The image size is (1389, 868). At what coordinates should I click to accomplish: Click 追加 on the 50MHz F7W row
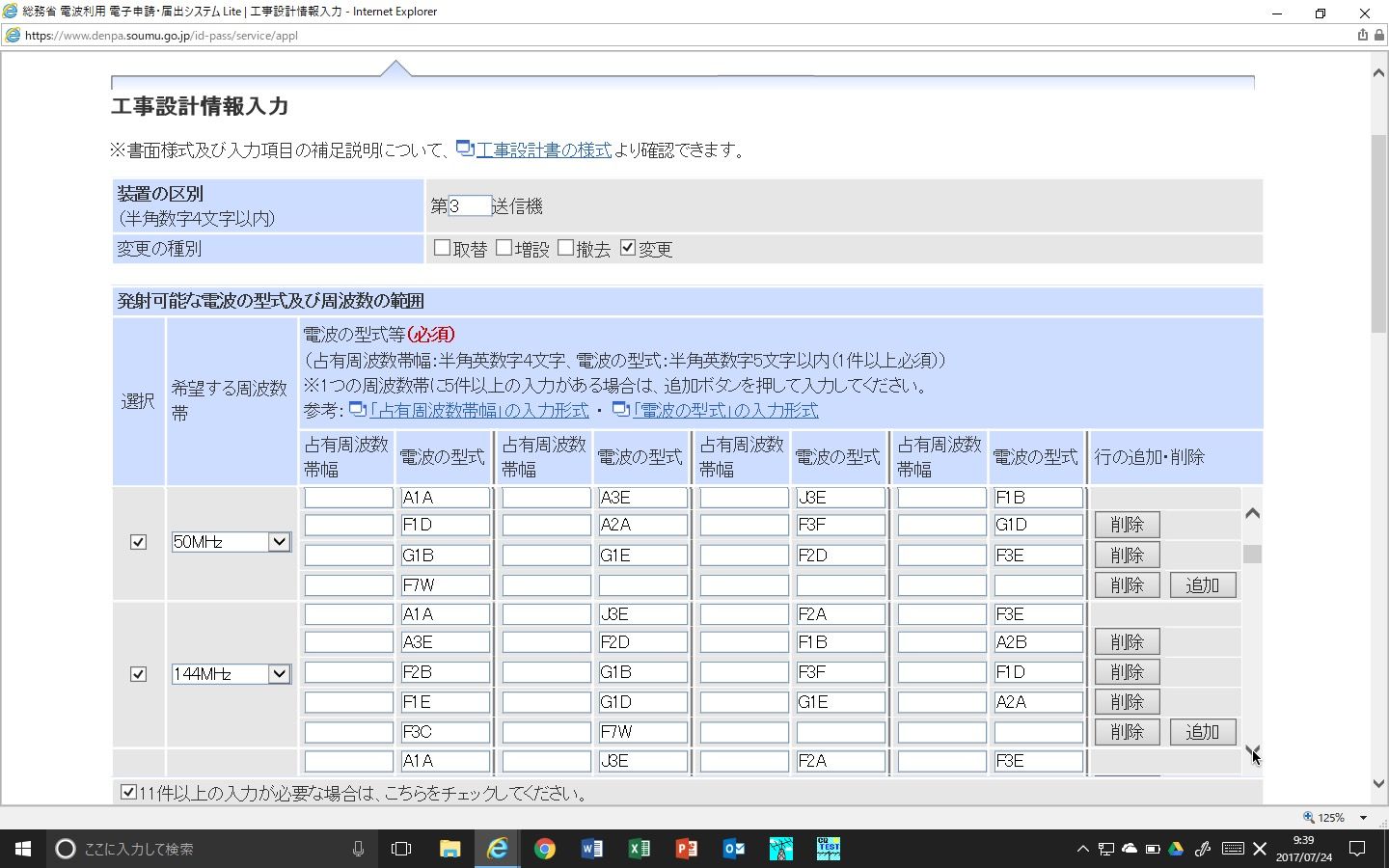pos(1203,585)
